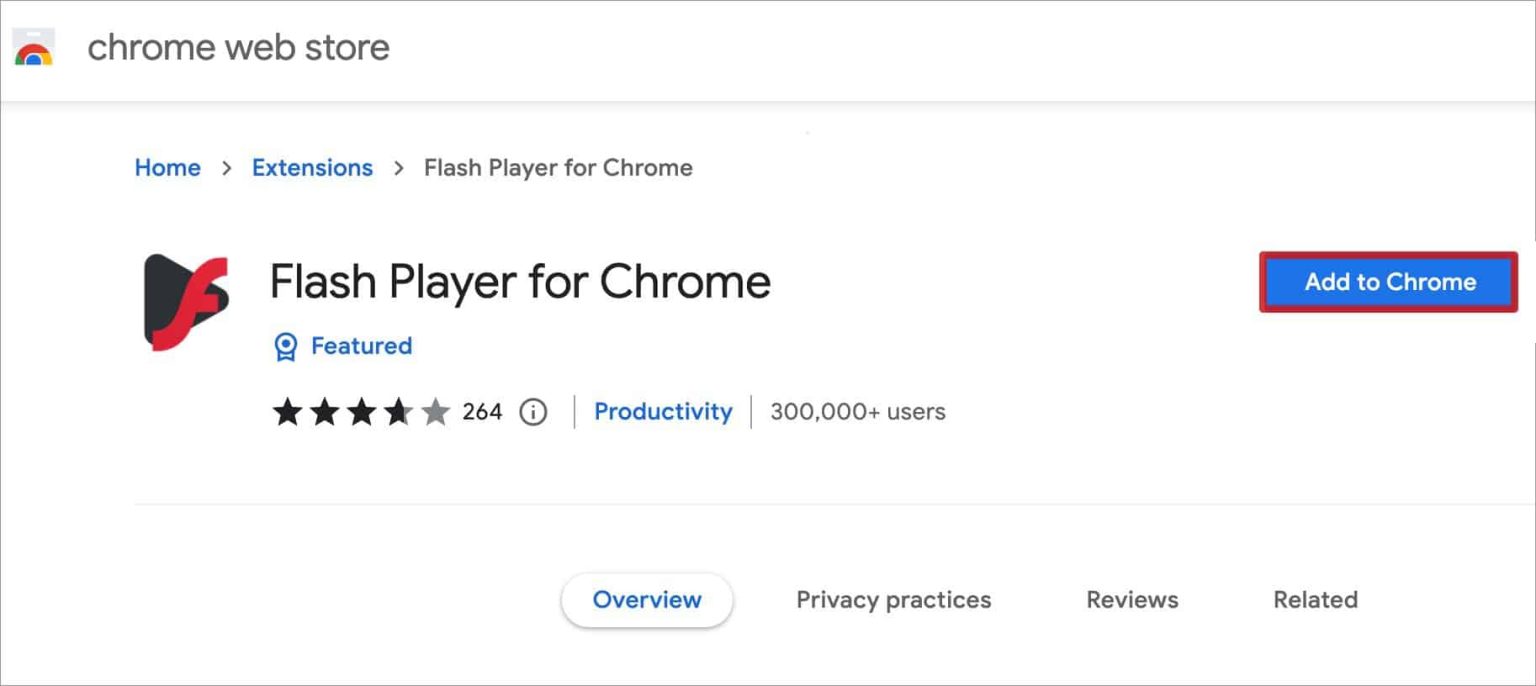Switch to the Privacy practices tab
1536x686 pixels.
click(x=893, y=600)
